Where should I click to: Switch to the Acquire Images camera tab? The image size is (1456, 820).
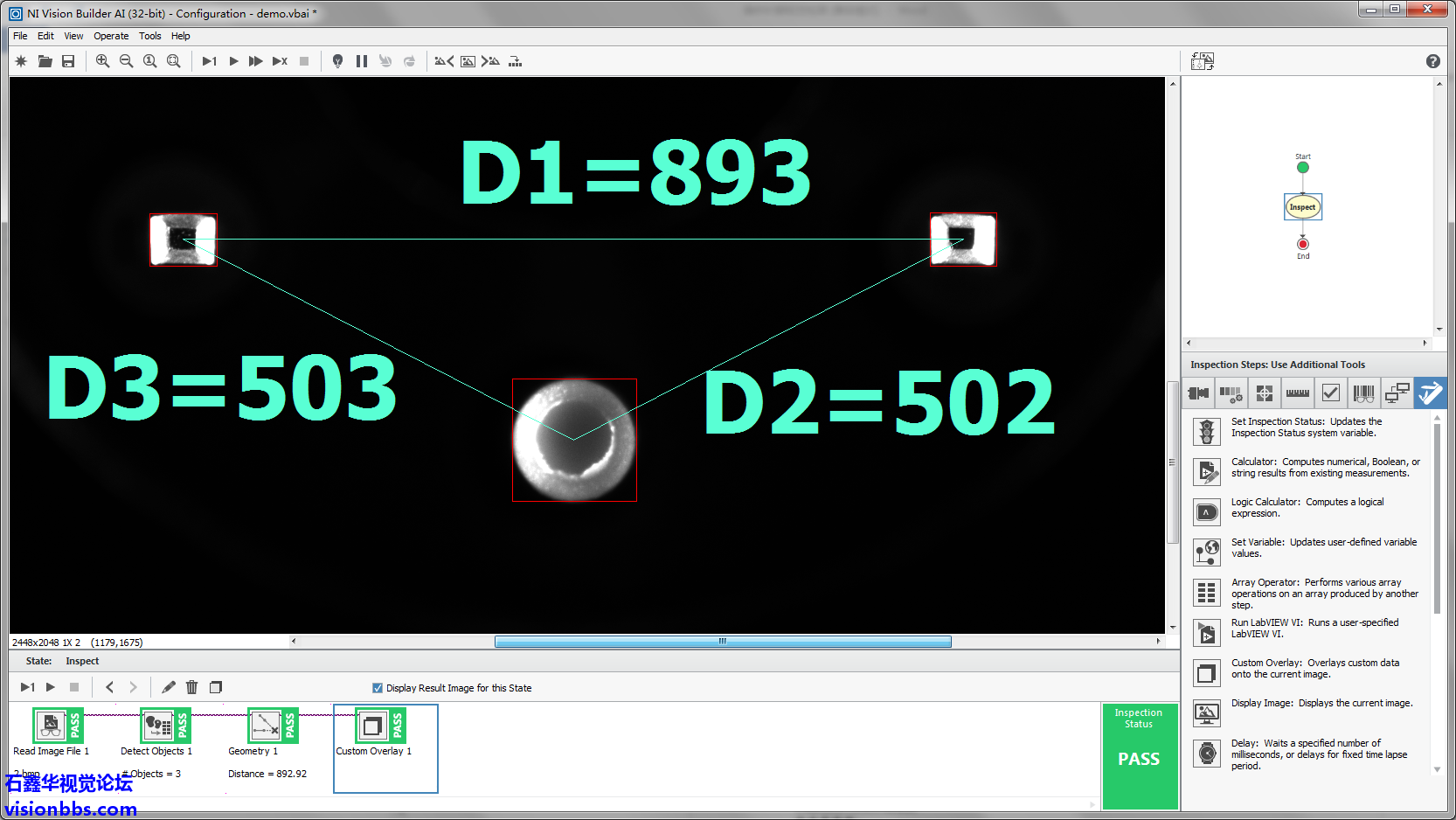coord(1198,393)
